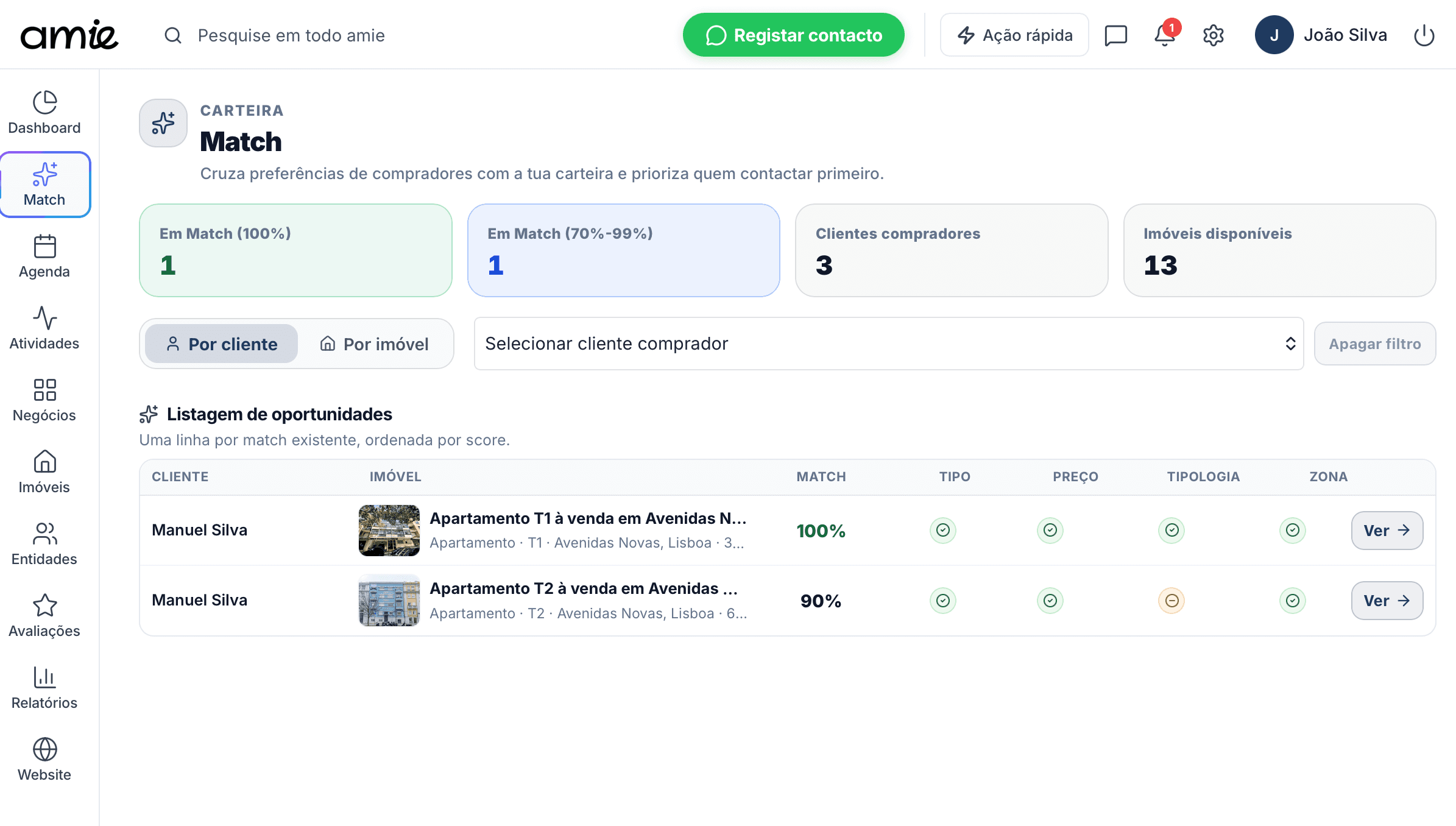Navigate to Negócios via sidebar icon

click(44, 399)
